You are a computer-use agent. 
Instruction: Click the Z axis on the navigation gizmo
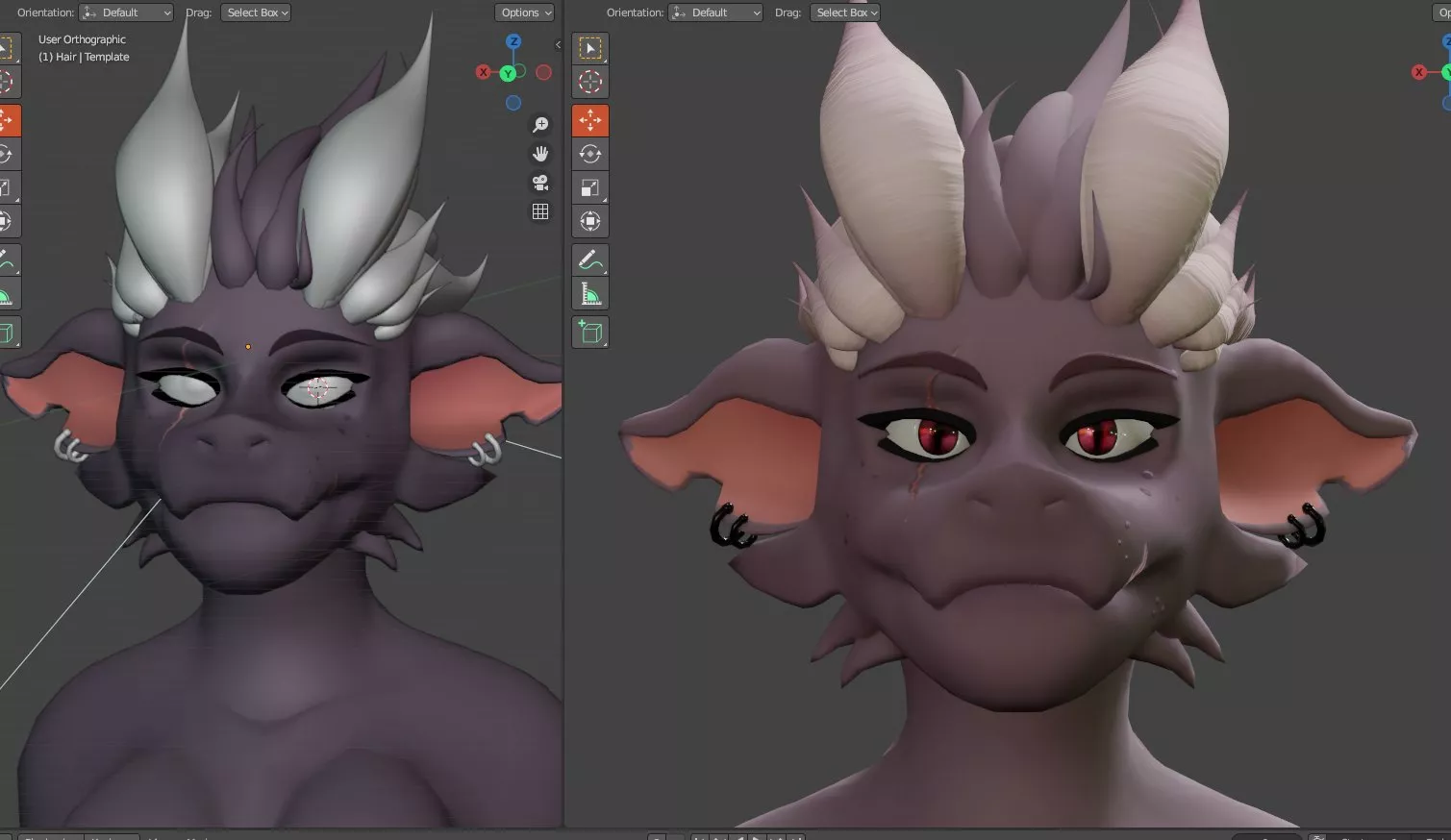(x=513, y=41)
